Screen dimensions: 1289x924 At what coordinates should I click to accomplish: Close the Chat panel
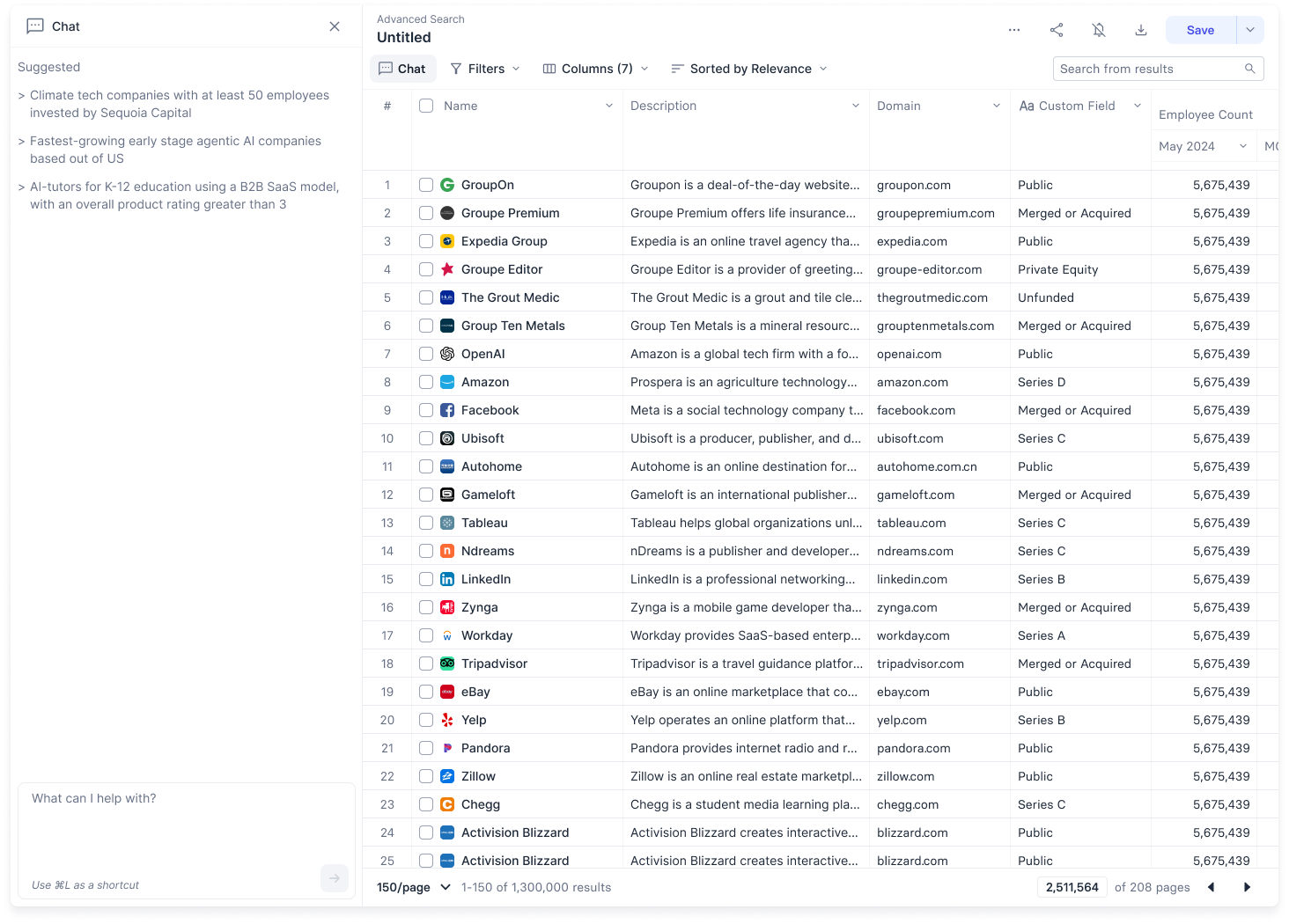tap(335, 26)
